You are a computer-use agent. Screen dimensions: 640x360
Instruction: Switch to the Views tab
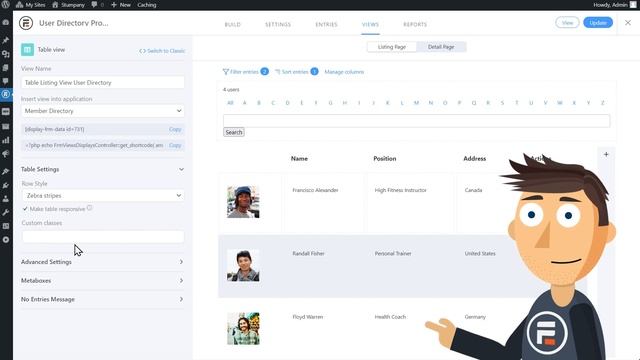[370, 24]
